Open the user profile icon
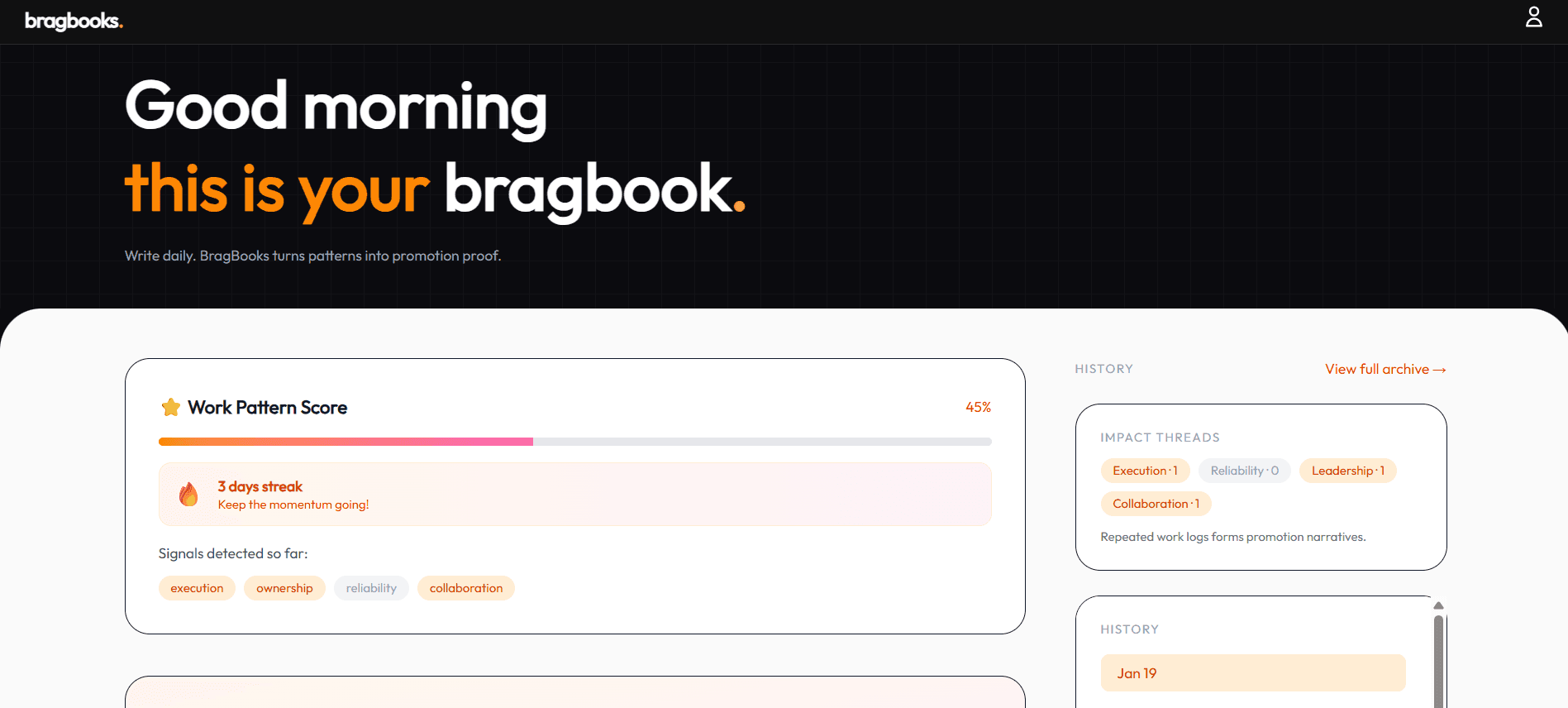 pos(1533,17)
